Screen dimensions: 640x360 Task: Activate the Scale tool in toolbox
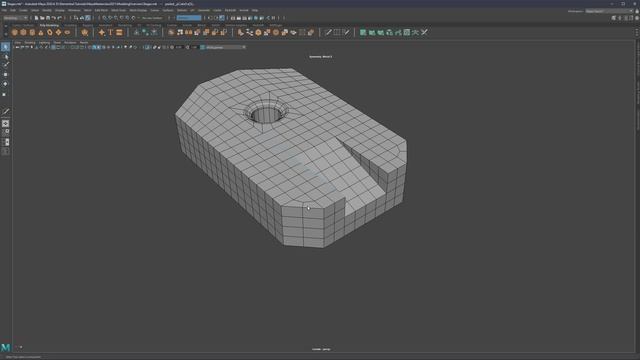click(x=5, y=94)
